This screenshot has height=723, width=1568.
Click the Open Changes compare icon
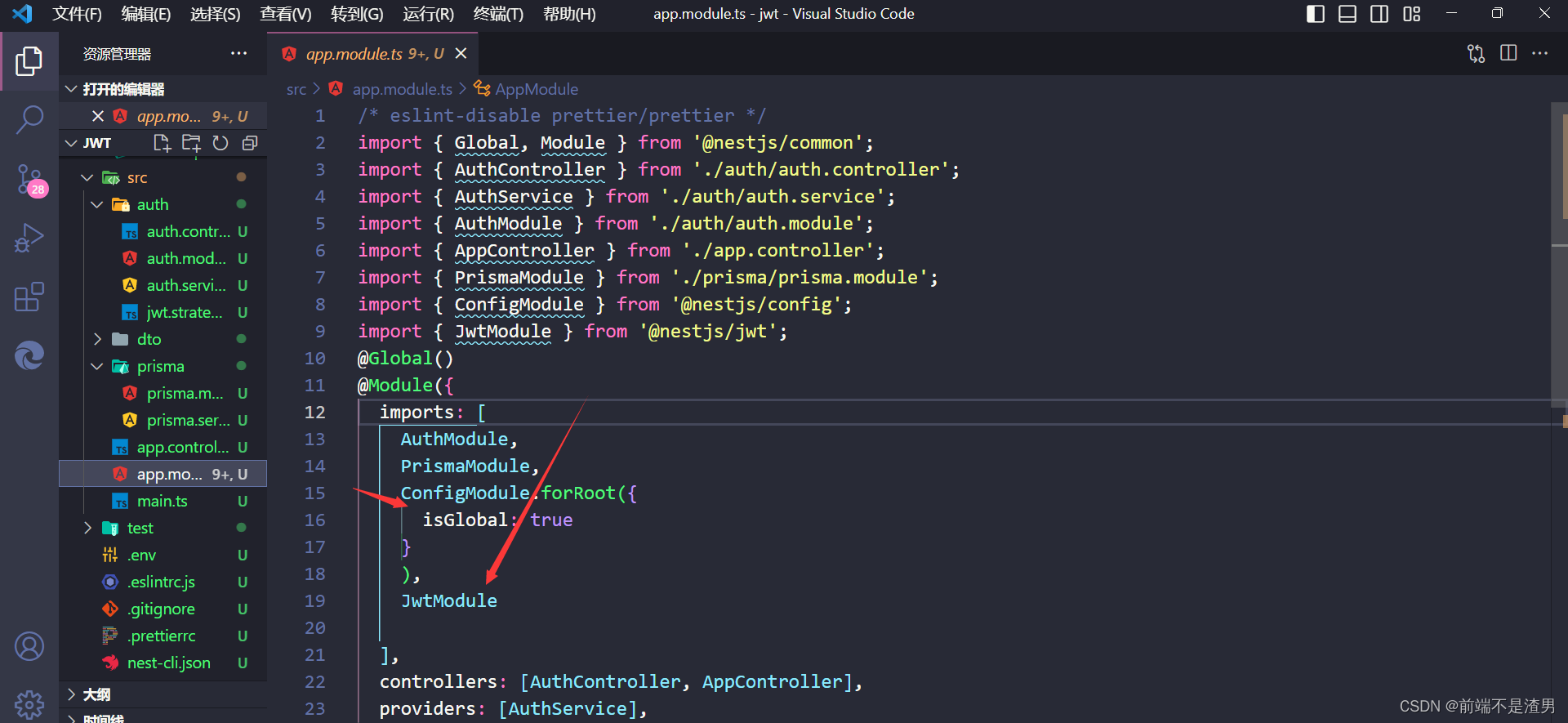pos(1476,54)
